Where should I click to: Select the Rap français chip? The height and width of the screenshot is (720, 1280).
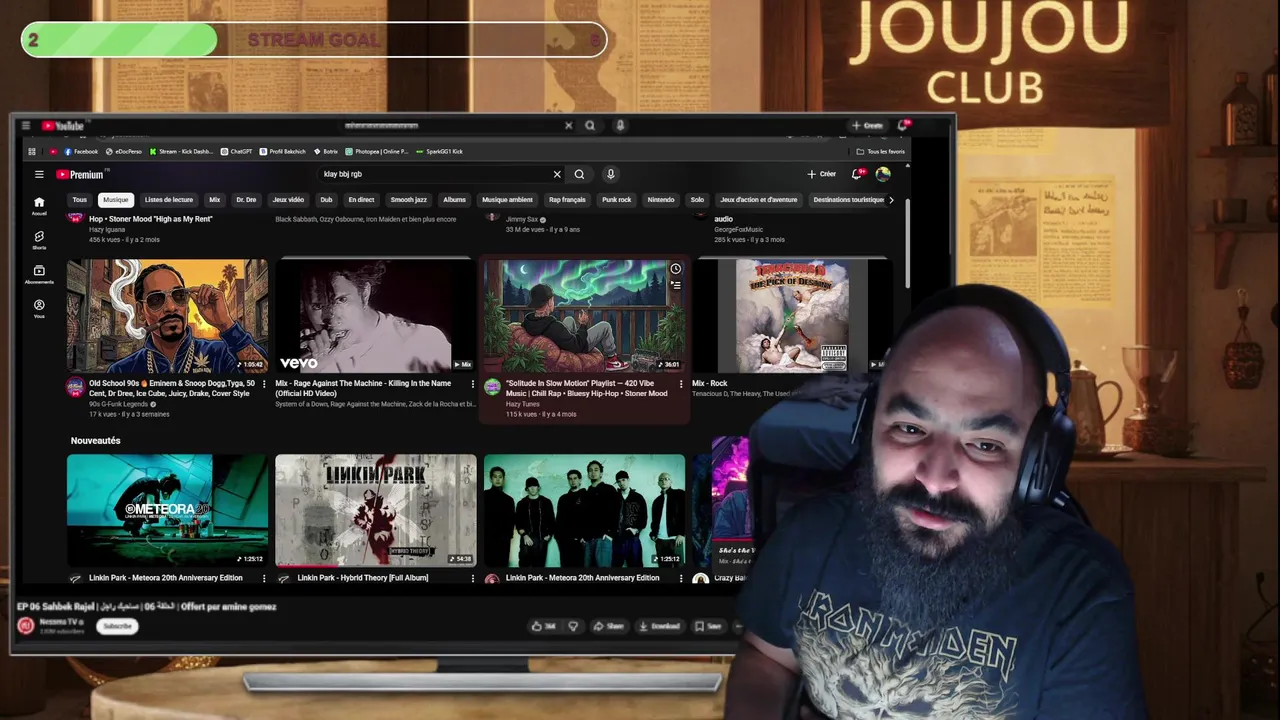(567, 200)
